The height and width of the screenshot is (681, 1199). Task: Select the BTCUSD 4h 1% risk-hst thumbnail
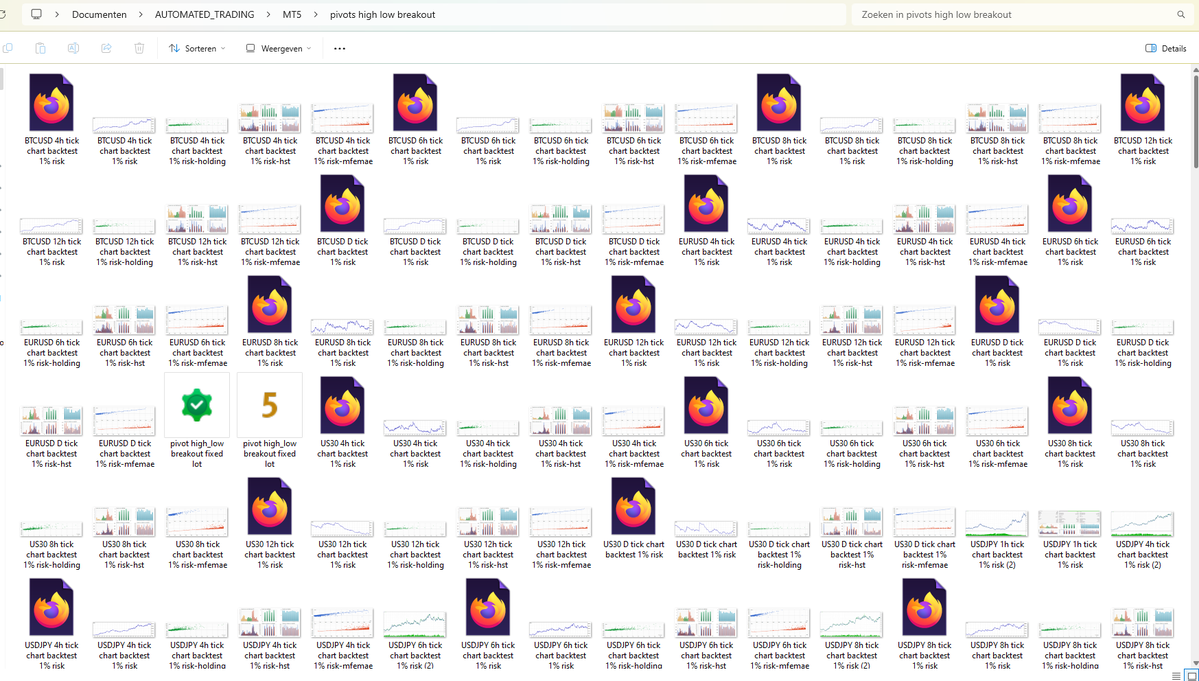pos(270,118)
